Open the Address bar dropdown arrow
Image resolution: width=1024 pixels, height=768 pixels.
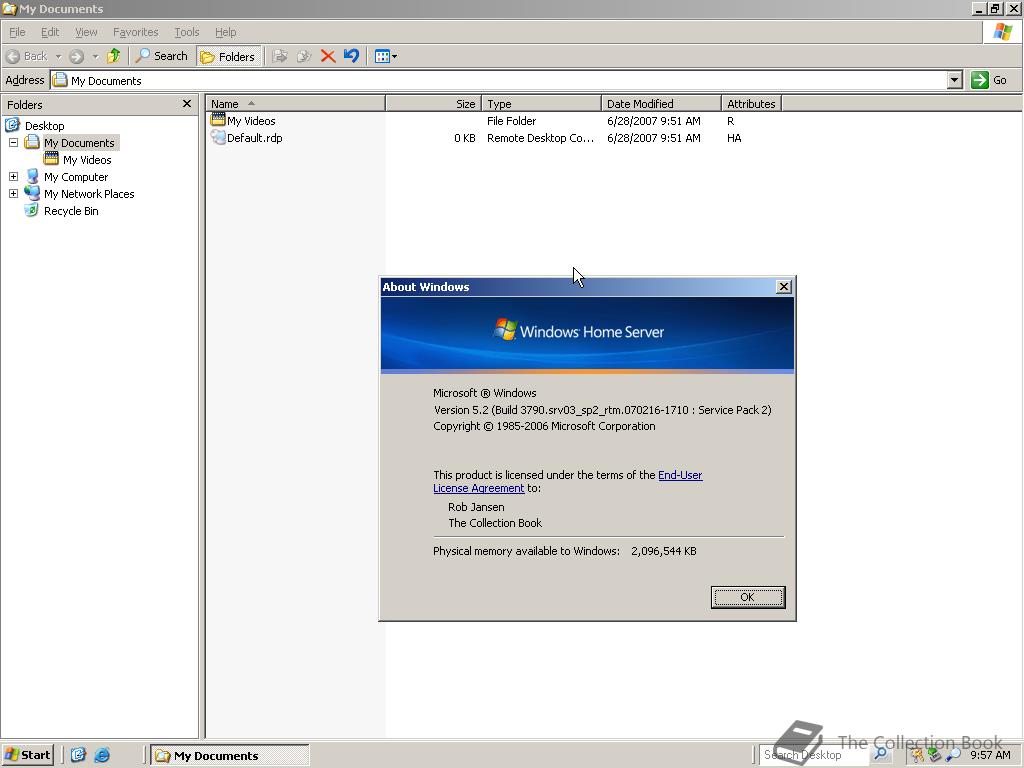tap(955, 80)
